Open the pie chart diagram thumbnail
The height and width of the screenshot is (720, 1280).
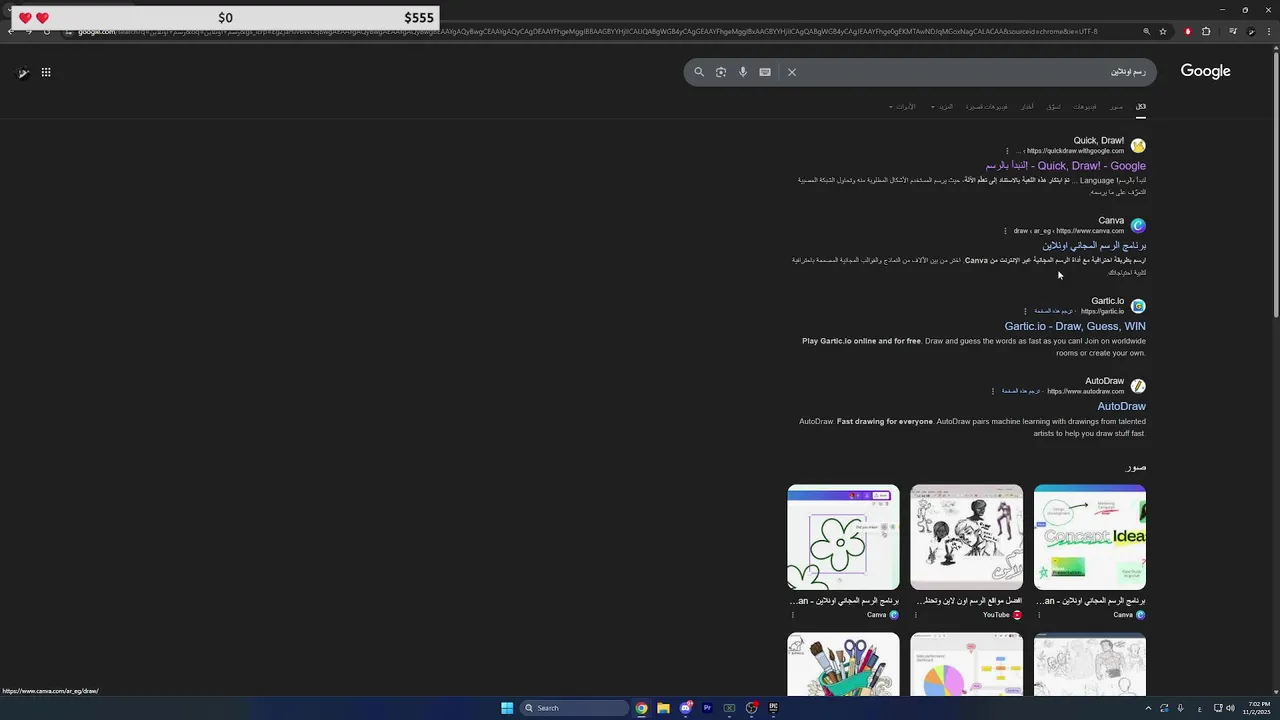pos(966,665)
